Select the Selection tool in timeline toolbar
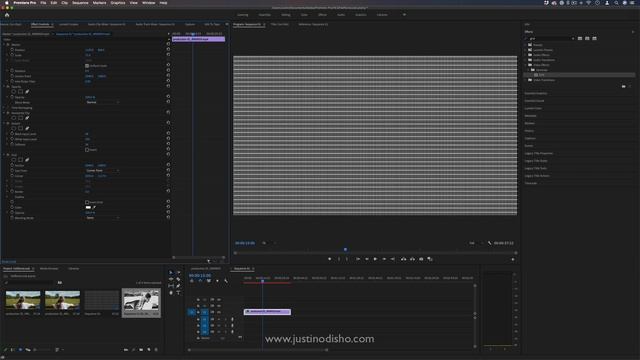Image resolution: width=640 pixels, height=360 pixels. tap(171, 272)
